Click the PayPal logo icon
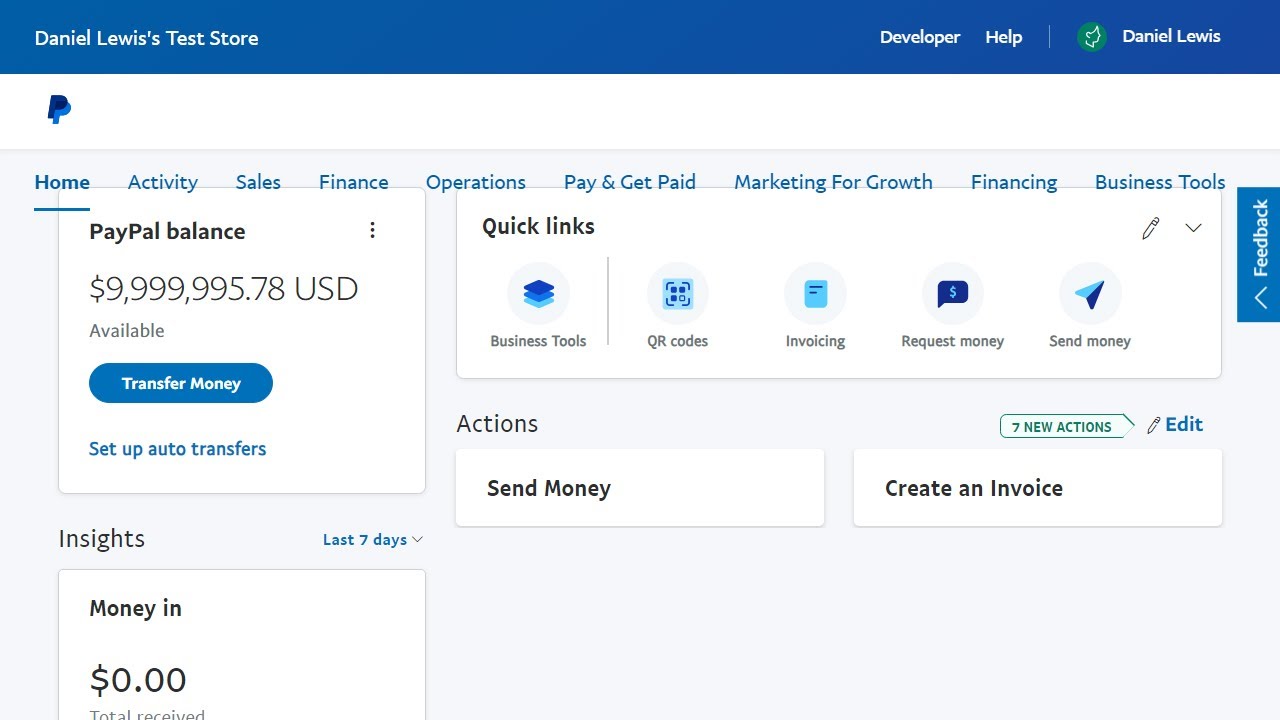 click(59, 109)
